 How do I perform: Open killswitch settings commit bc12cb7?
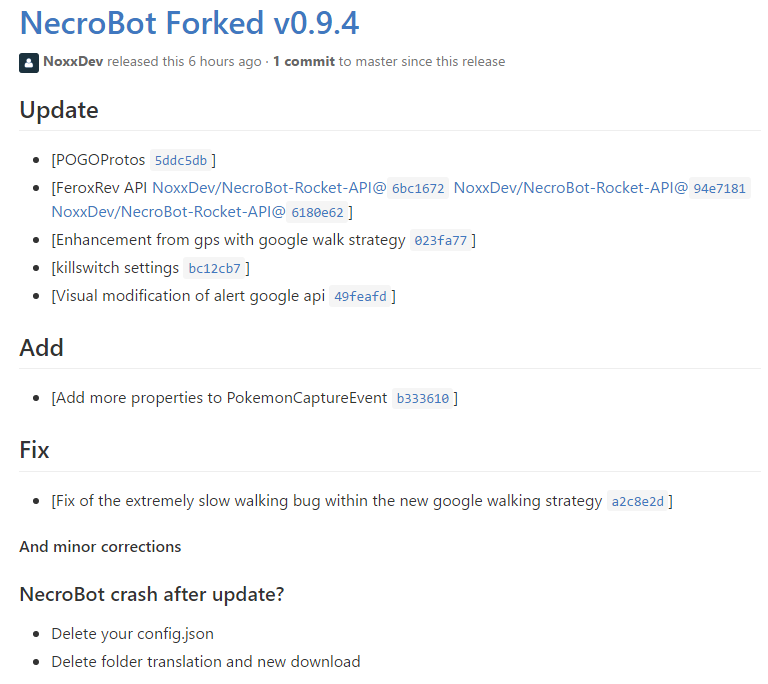[x=215, y=269]
